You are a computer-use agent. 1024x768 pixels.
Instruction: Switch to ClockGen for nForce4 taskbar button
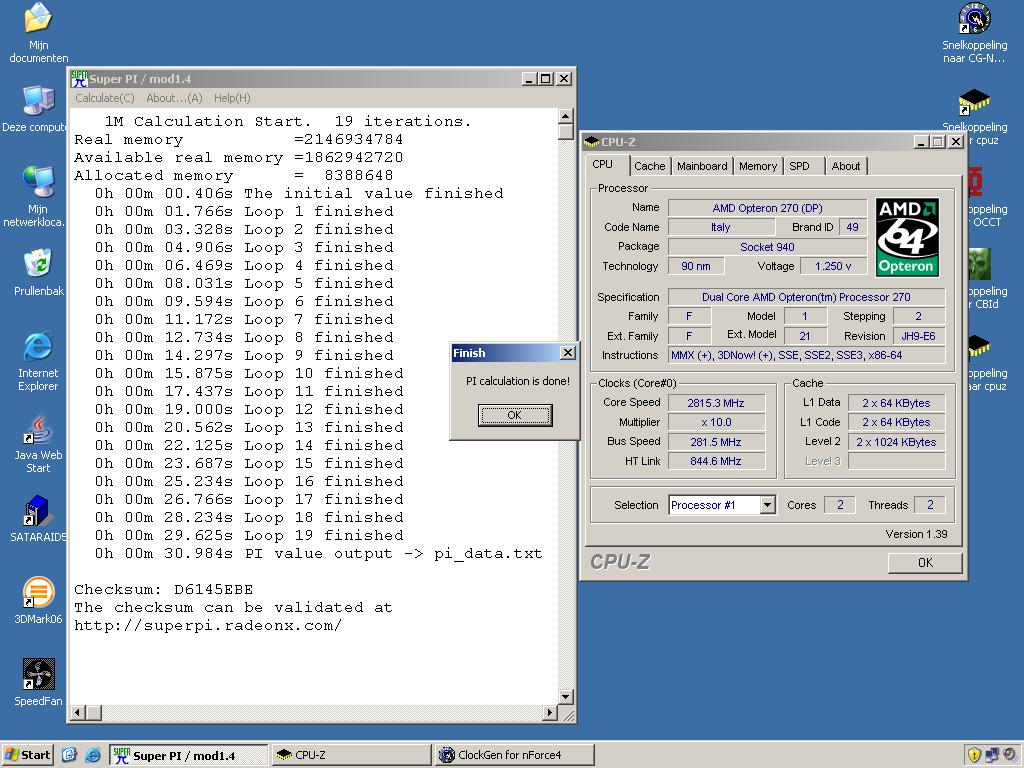(x=515, y=755)
